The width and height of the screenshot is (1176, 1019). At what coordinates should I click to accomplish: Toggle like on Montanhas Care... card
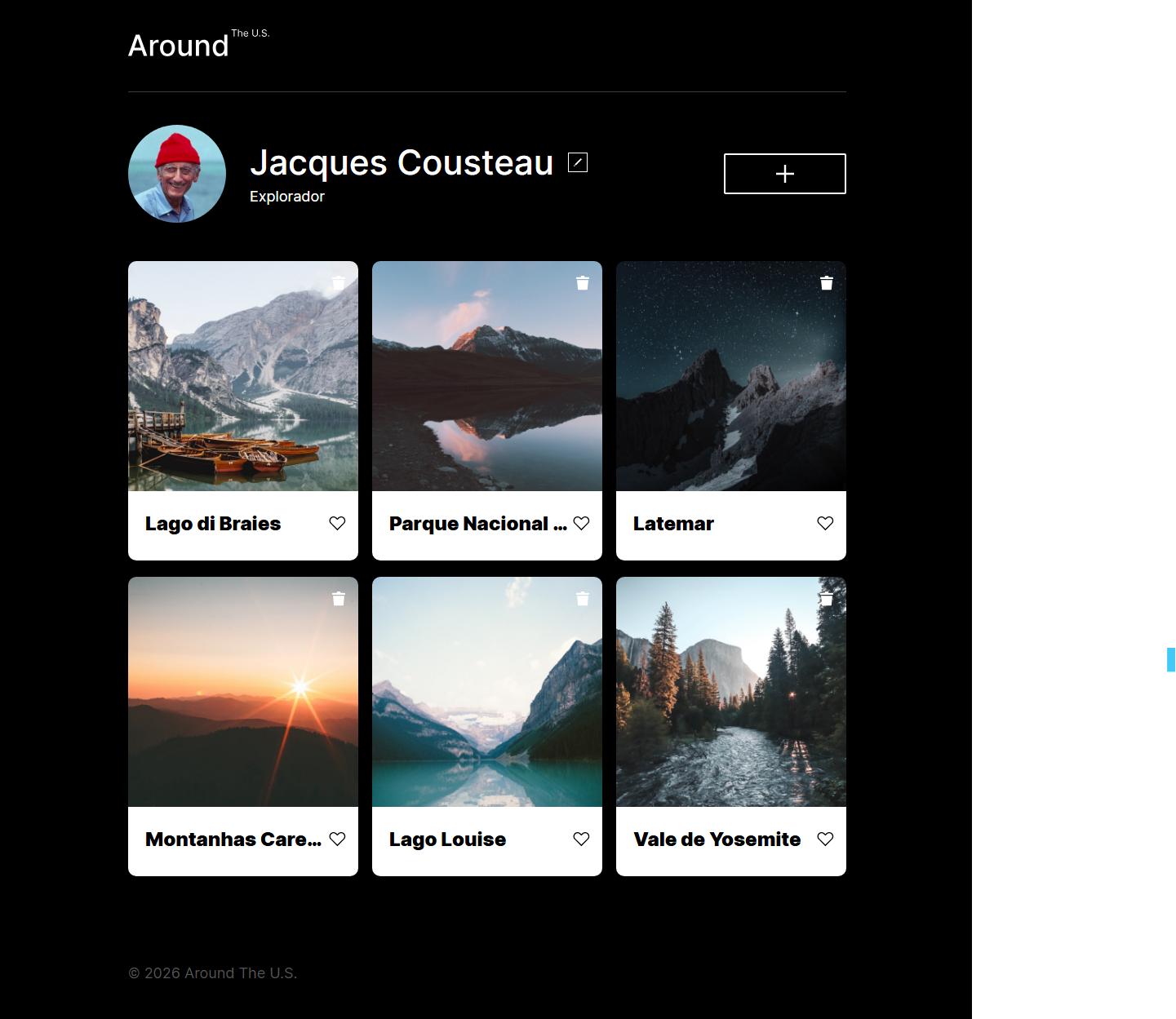tap(337, 840)
